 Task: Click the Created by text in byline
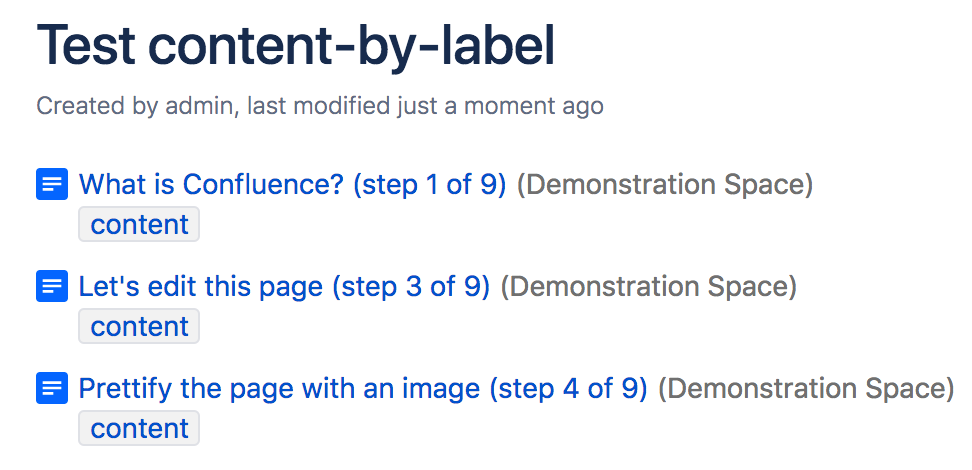98,105
